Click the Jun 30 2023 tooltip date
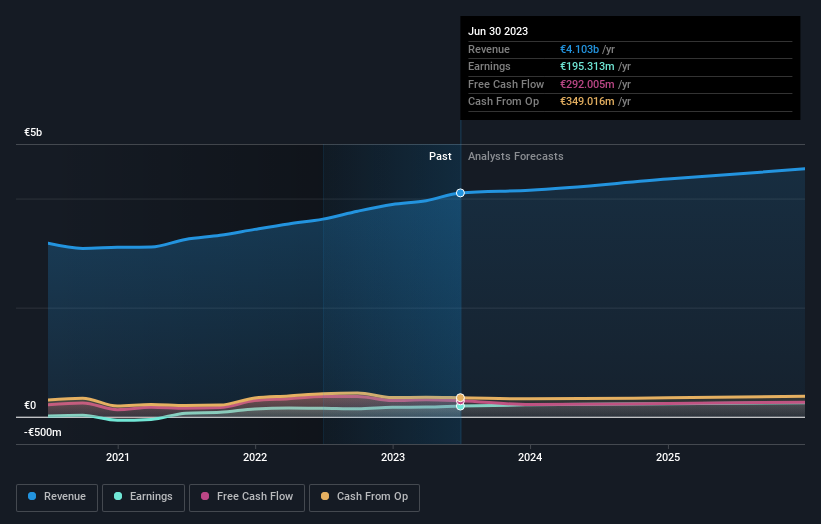Screen dimensions: 821x524 pyautogui.click(x=498, y=31)
